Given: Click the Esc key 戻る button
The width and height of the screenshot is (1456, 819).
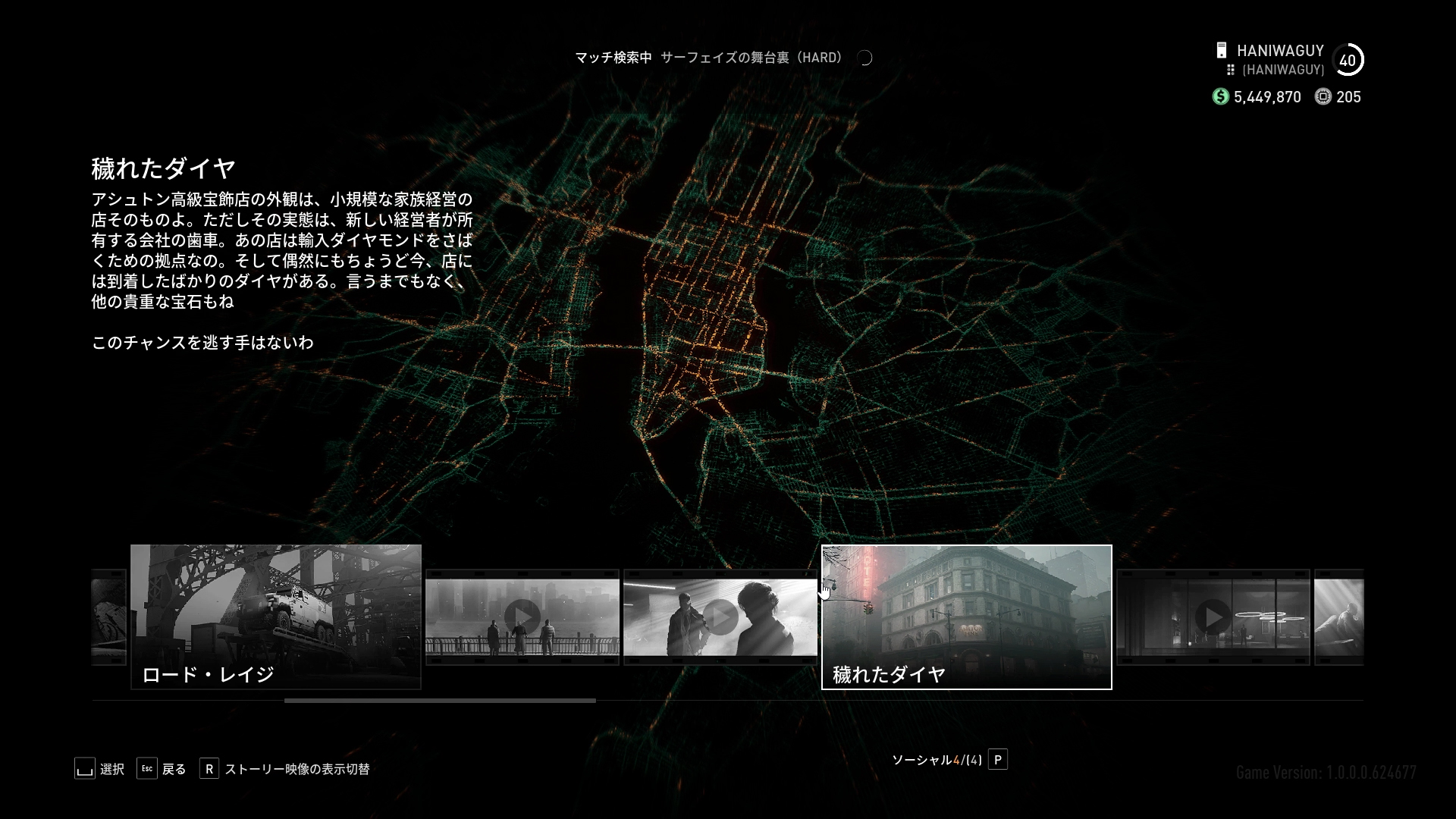Looking at the screenshot, I should [x=147, y=768].
